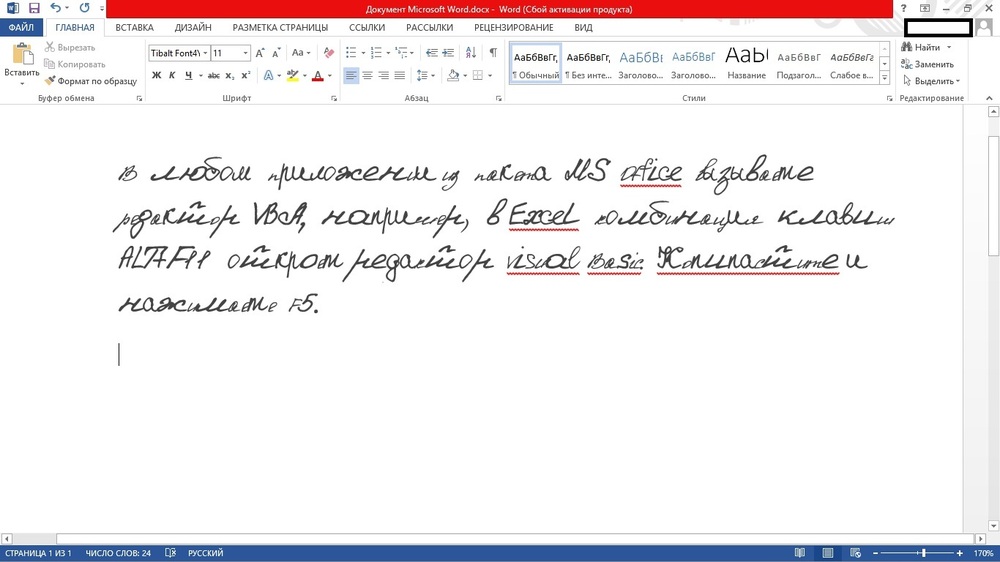Viewport: 1000px width, 562px height.
Task: Toggle Italic formatting (К)
Action: pyautogui.click(x=171, y=76)
